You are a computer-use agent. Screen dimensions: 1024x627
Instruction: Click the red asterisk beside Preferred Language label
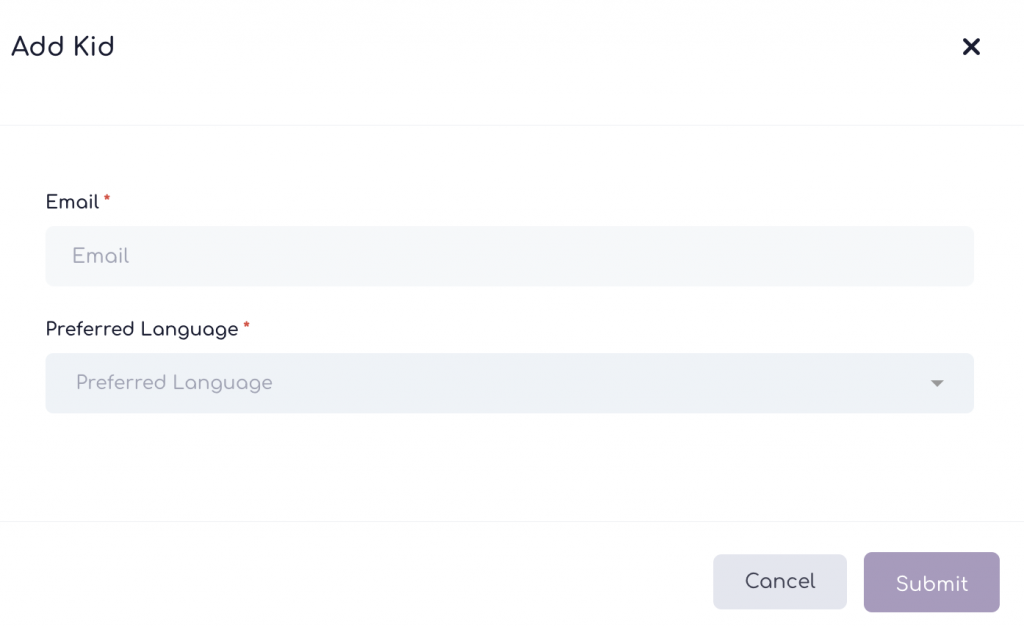tap(246, 326)
